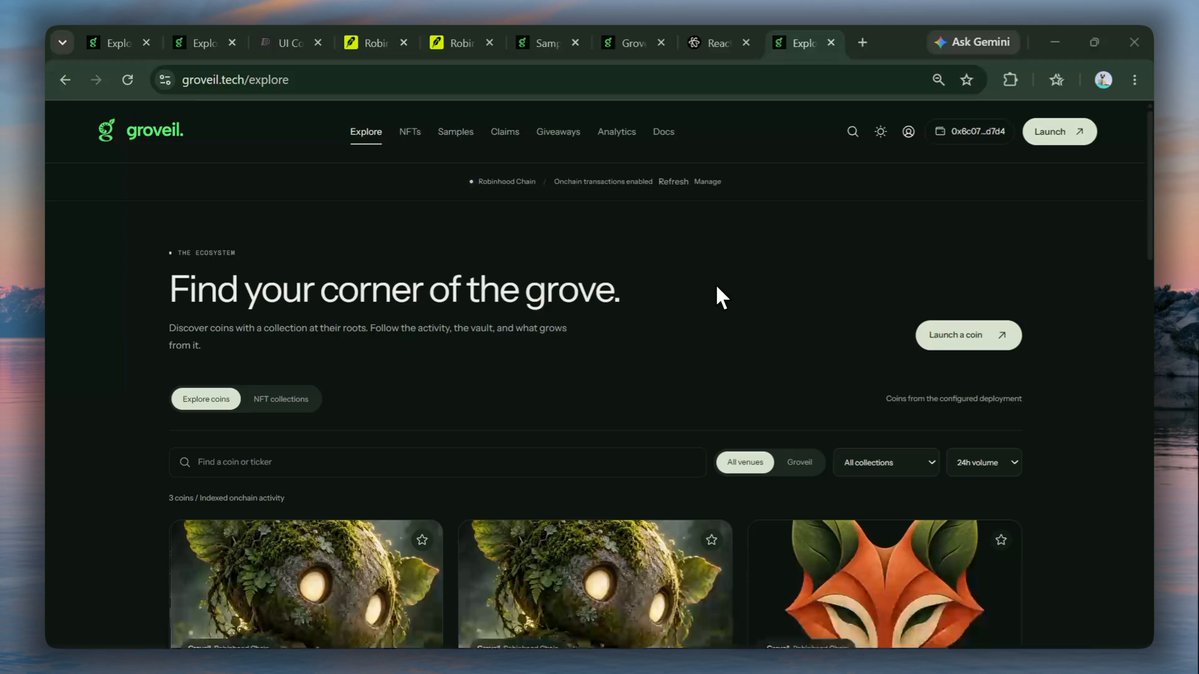1199x674 pixels.
Task: Add a new browser tab
Action: pyautogui.click(x=863, y=43)
